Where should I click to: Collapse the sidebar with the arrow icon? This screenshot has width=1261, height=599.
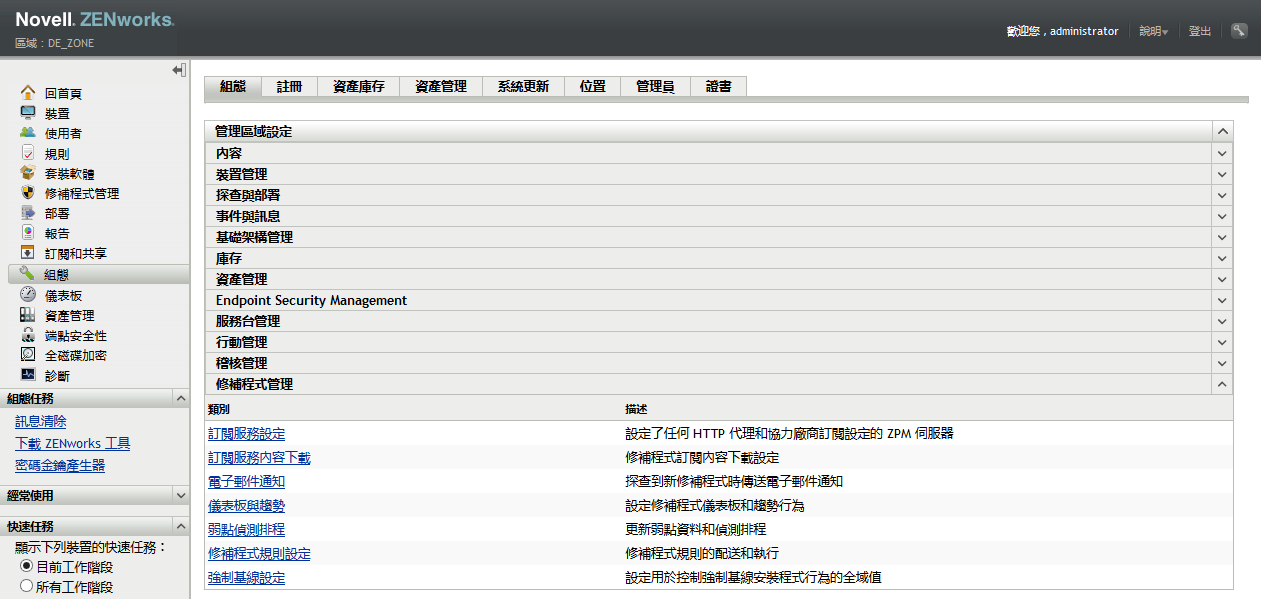(x=178, y=70)
